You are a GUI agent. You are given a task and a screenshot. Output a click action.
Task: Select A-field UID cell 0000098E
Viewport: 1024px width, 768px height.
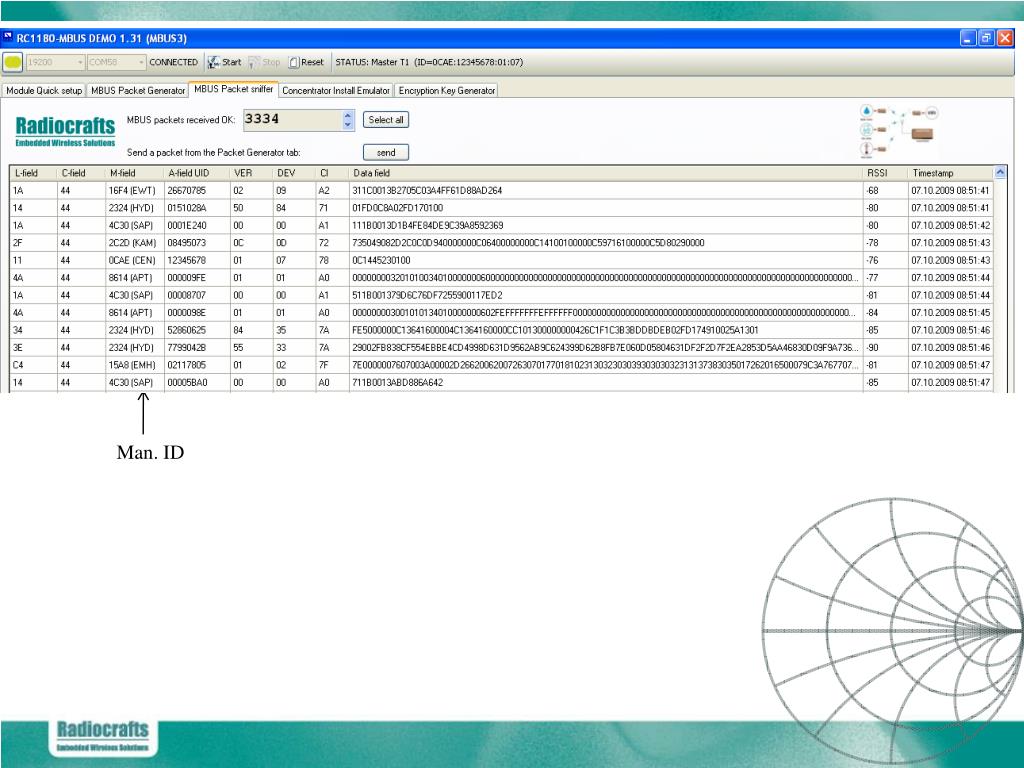point(197,313)
